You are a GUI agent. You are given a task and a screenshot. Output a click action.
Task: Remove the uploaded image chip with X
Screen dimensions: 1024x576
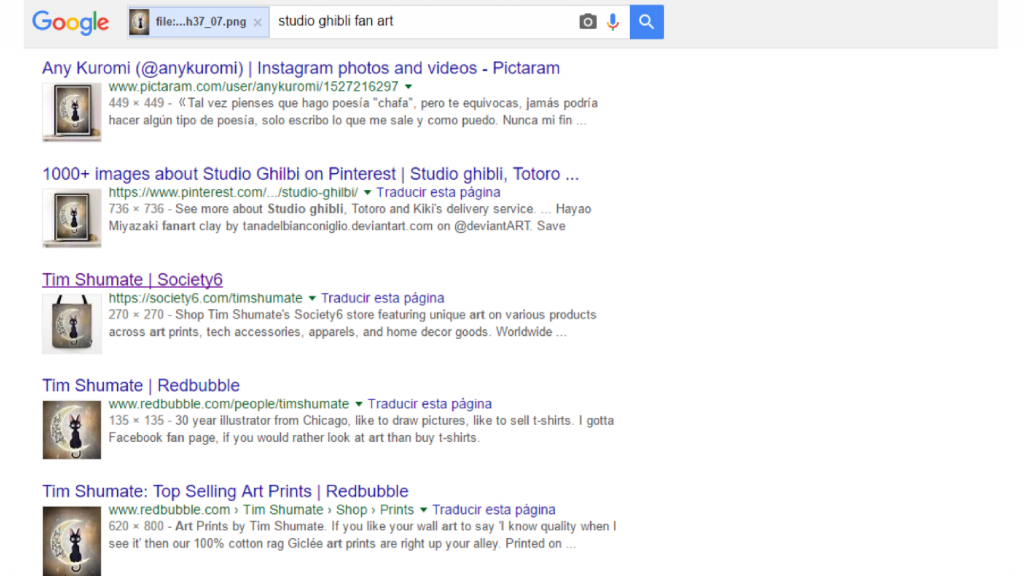point(258,22)
